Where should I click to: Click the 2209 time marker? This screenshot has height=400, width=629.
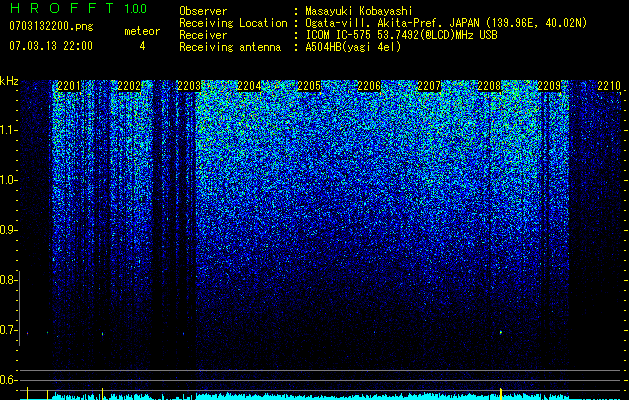[x=549, y=86]
